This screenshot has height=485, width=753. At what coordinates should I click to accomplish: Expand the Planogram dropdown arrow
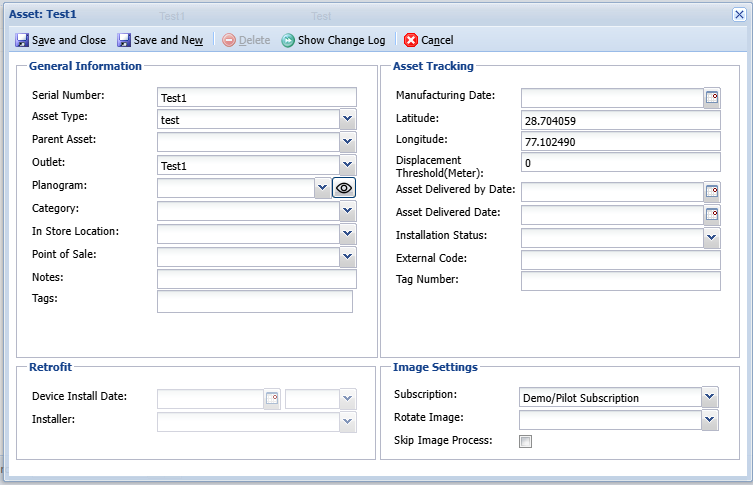click(x=322, y=187)
